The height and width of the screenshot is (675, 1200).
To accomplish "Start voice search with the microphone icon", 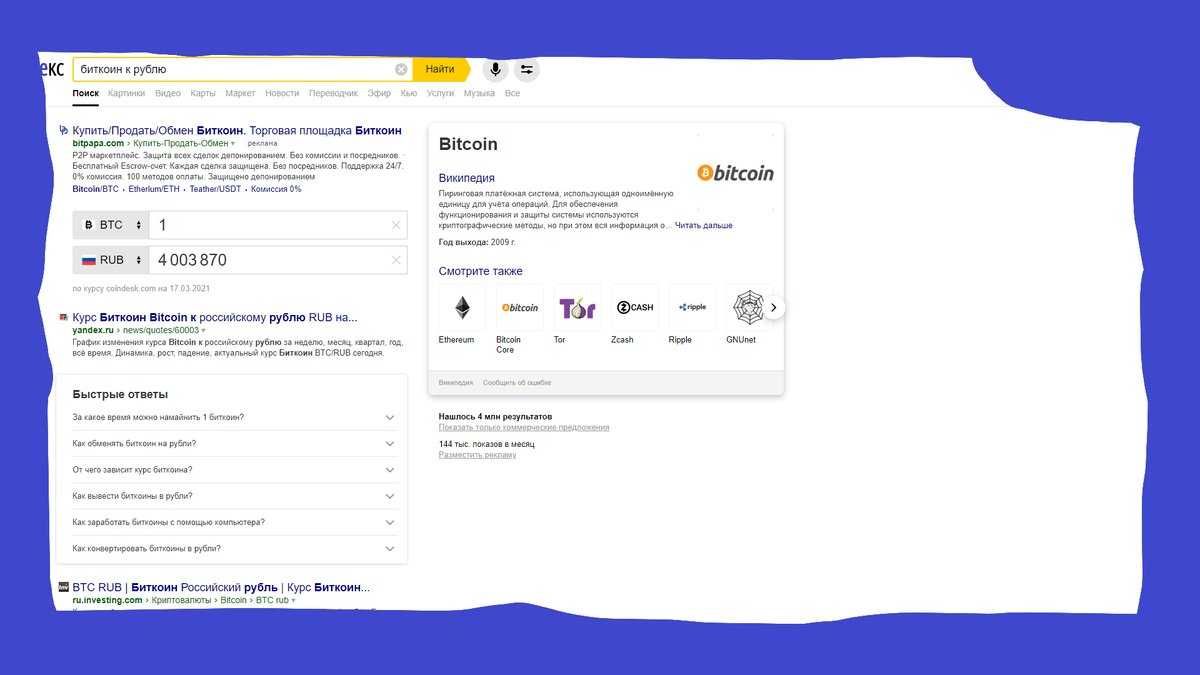I will tap(494, 70).
